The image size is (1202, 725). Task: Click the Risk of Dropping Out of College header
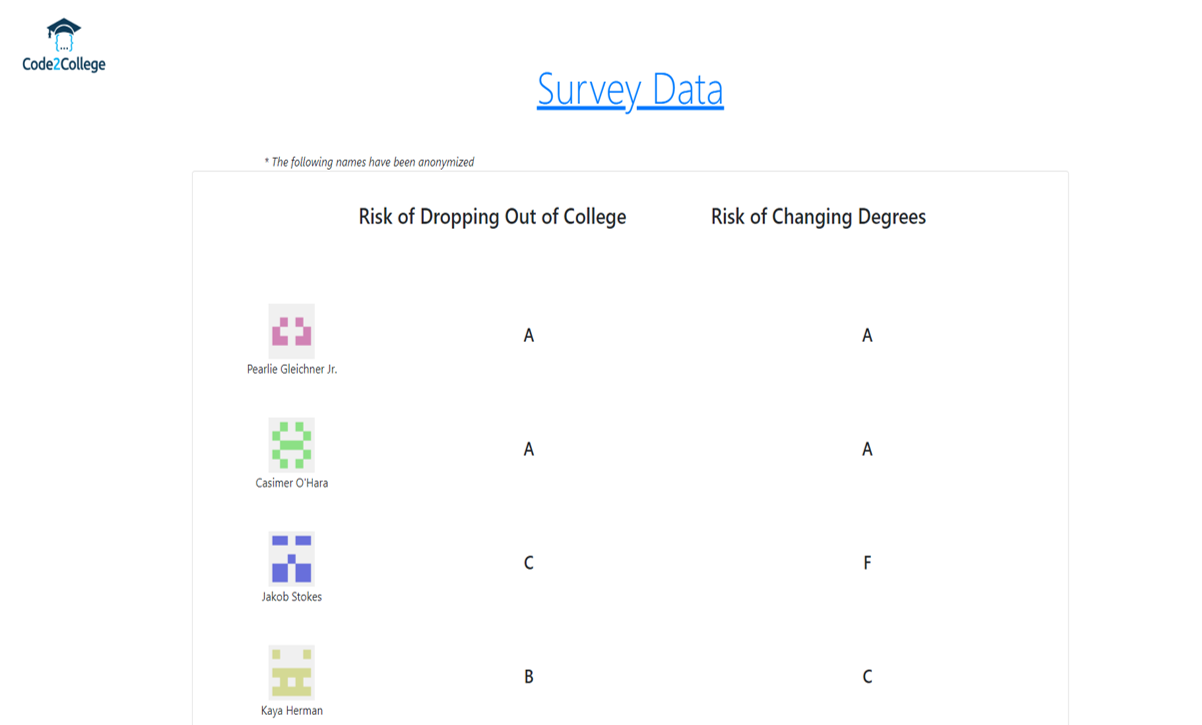[492, 217]
